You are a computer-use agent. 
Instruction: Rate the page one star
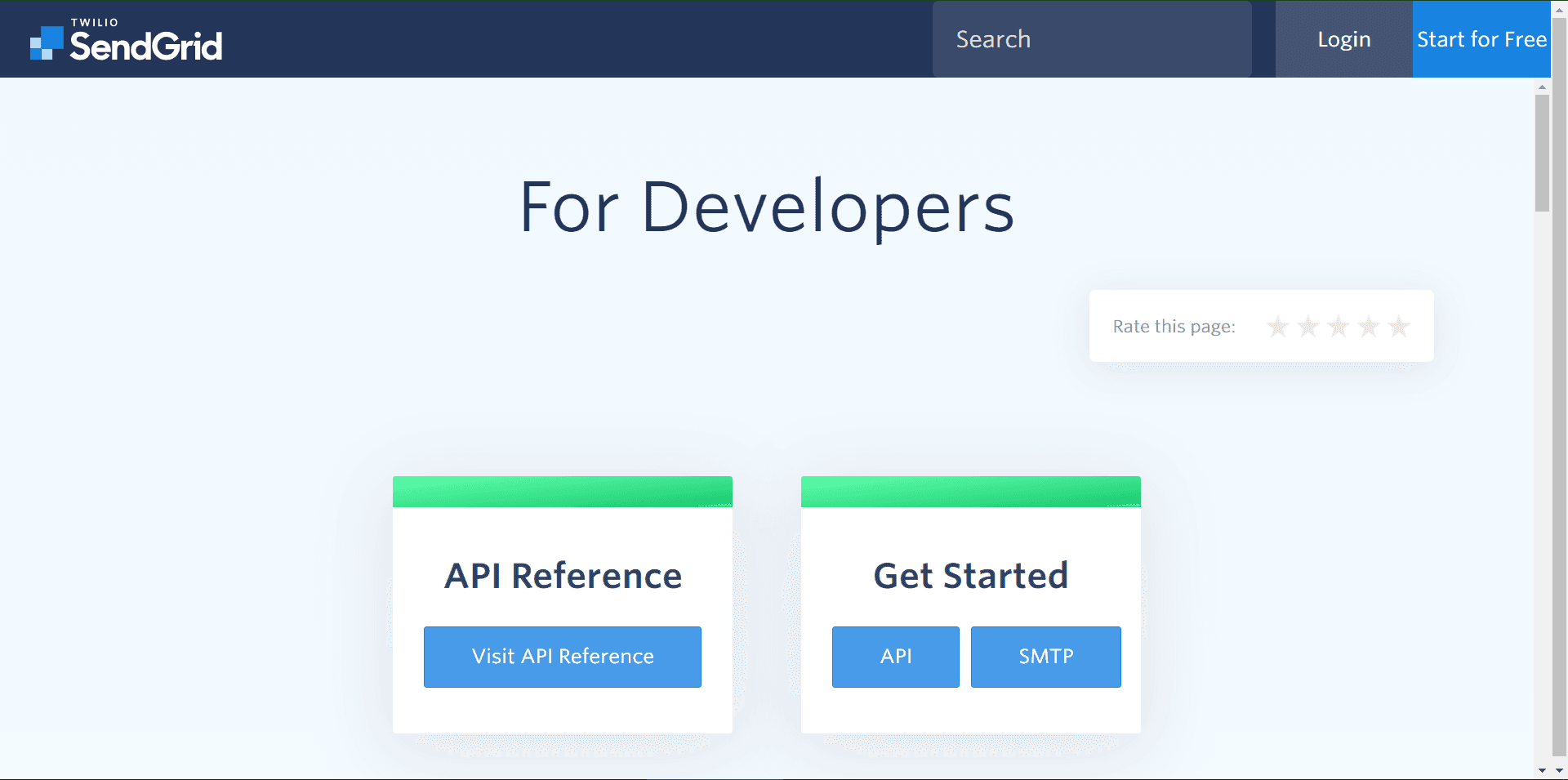pos(1278,326)
